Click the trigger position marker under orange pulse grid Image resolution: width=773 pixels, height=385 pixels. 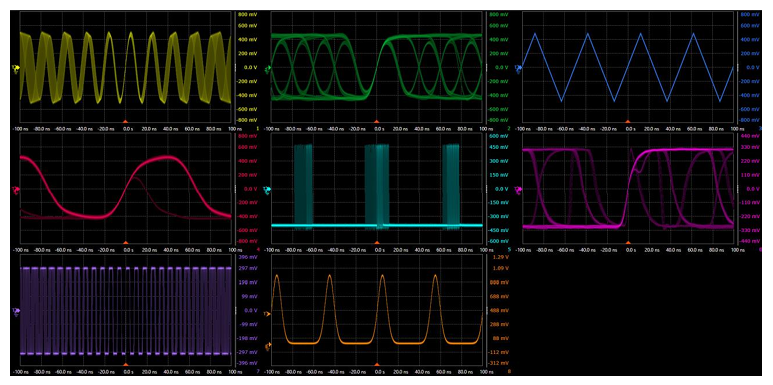coord(377,365)
